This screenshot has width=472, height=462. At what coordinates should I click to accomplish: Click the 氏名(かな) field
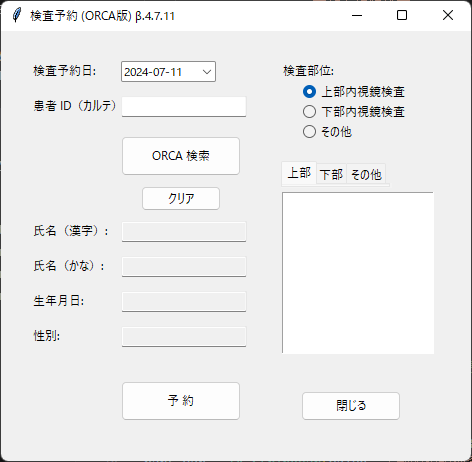tap(184, 266)
